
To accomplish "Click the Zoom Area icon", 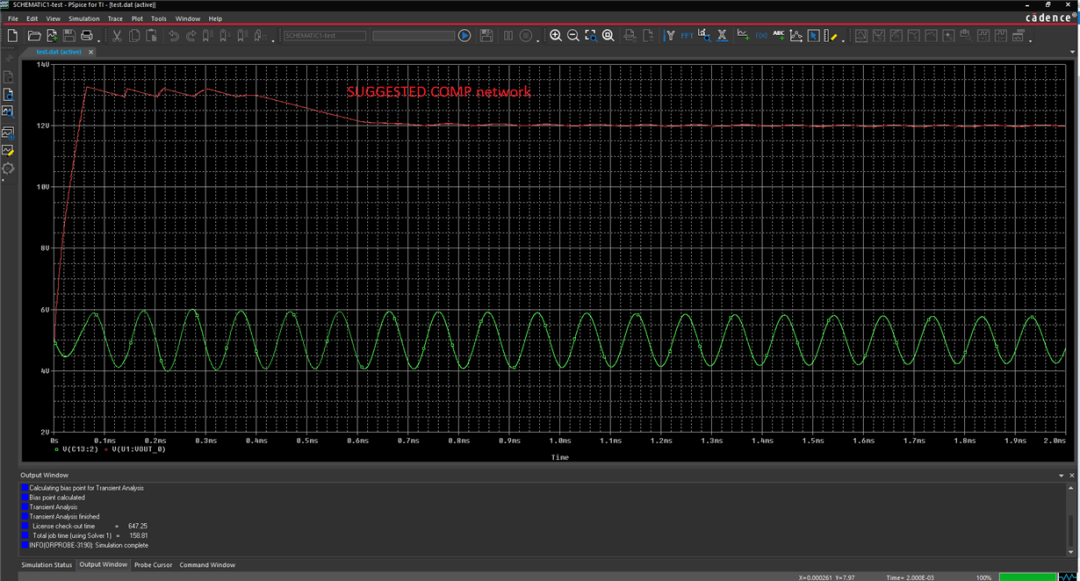I will 590,35.
